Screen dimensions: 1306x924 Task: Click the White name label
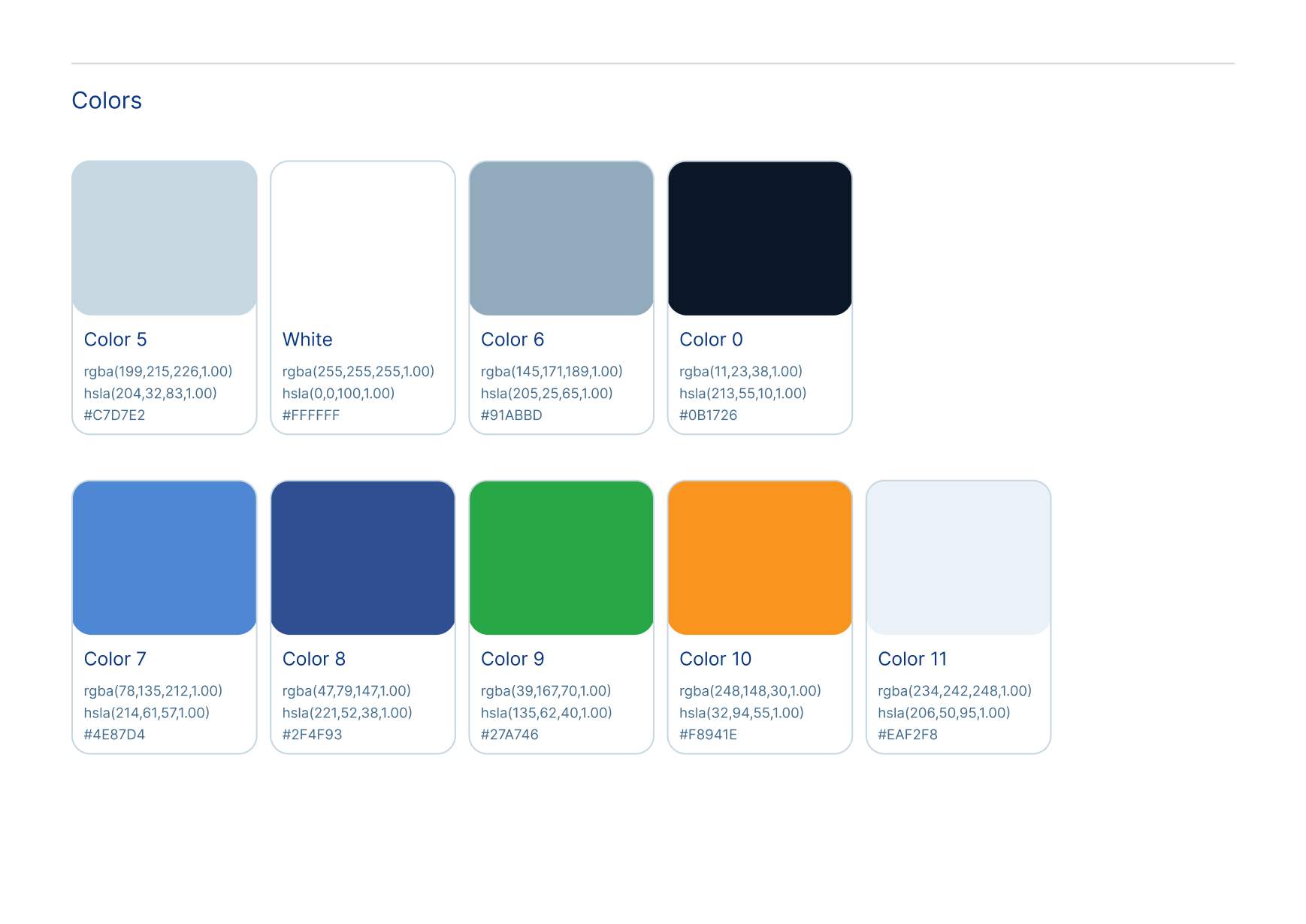307,340
